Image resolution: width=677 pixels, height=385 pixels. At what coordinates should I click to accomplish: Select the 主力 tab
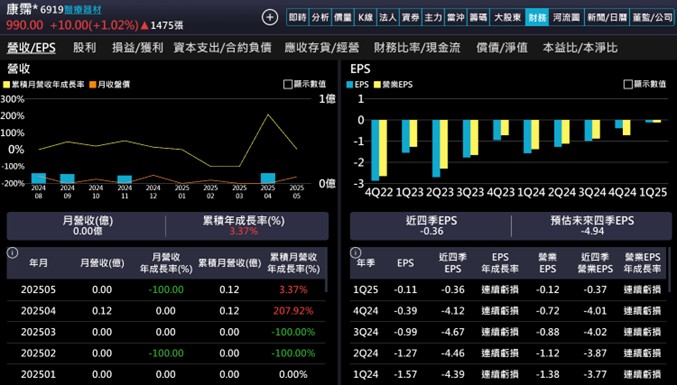pyautogui.click(x=433, y=18)
